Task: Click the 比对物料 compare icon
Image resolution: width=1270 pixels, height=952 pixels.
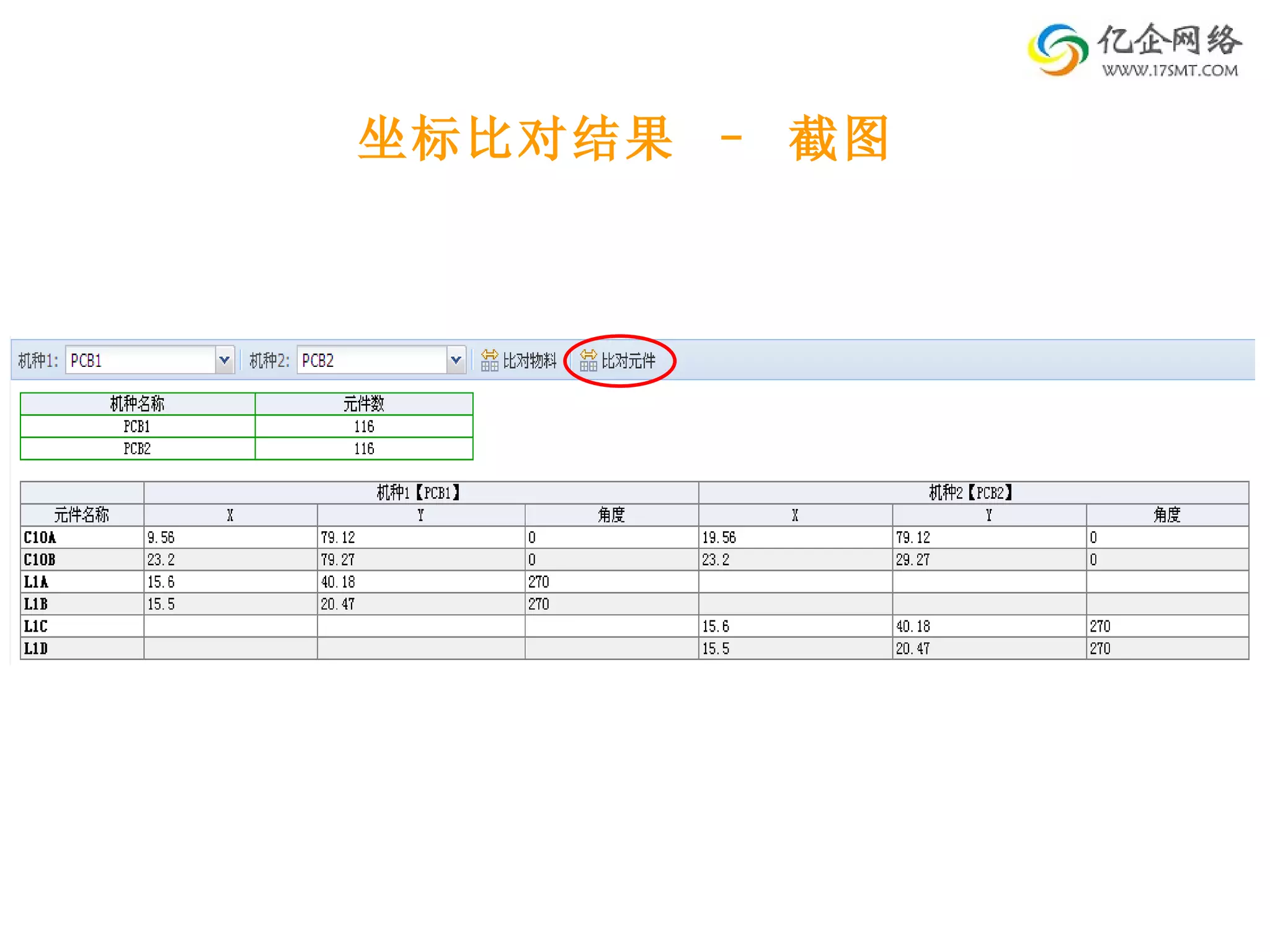Action: coord(489,360)
